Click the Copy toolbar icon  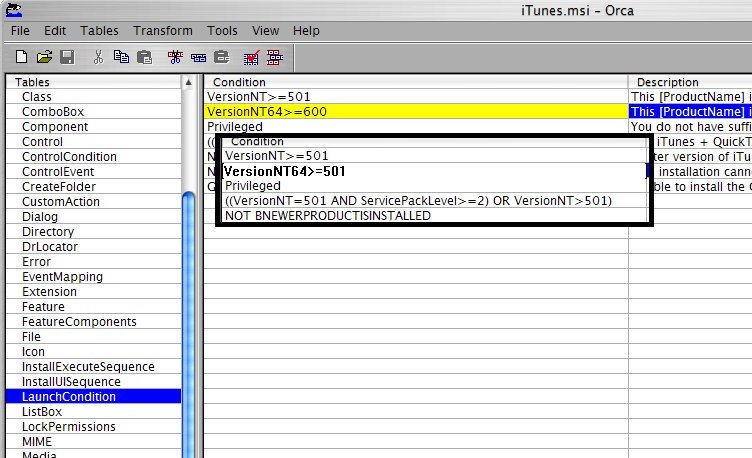[121, 57]
